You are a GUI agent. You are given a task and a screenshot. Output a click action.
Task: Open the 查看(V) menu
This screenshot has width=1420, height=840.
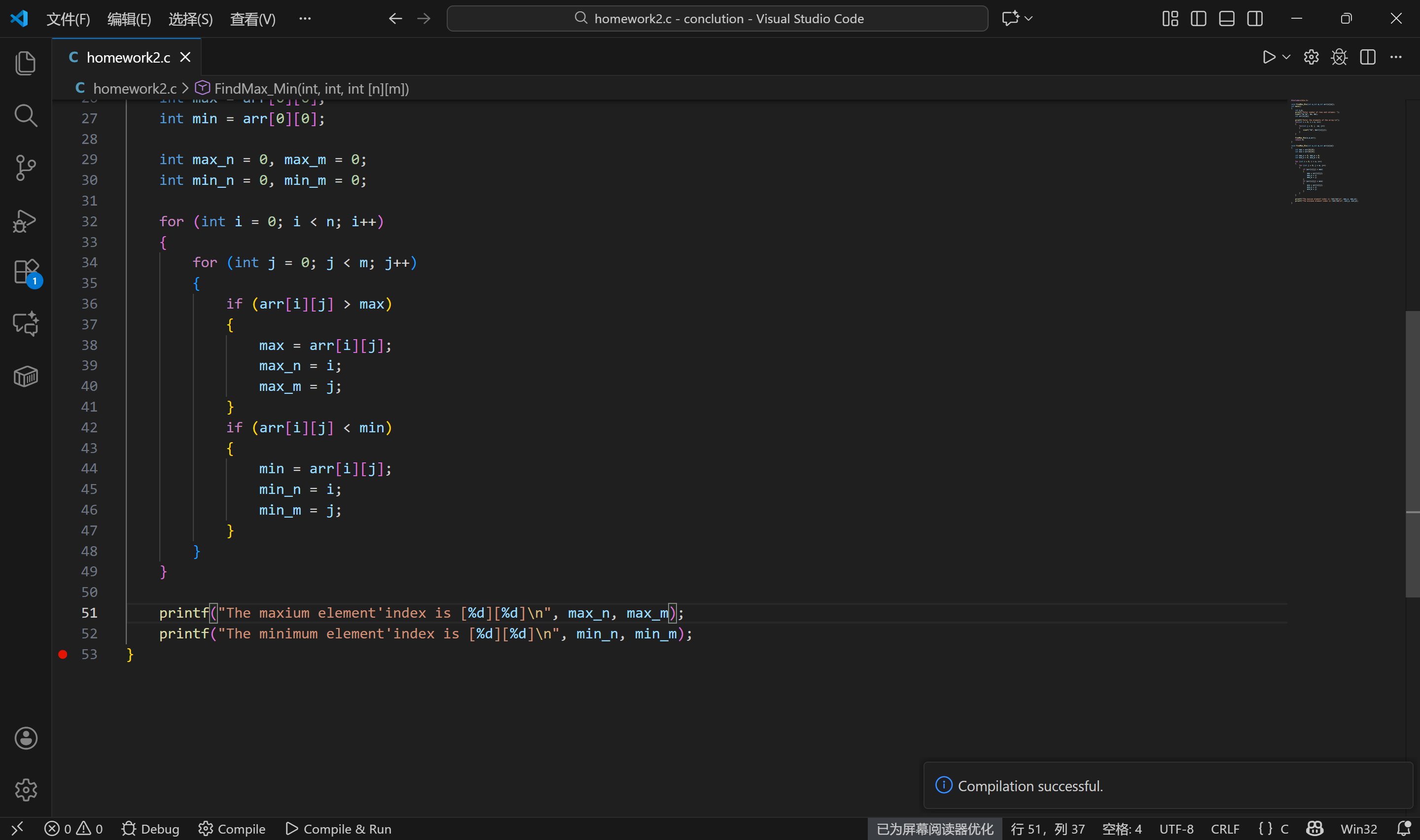[x=252, y=19]
